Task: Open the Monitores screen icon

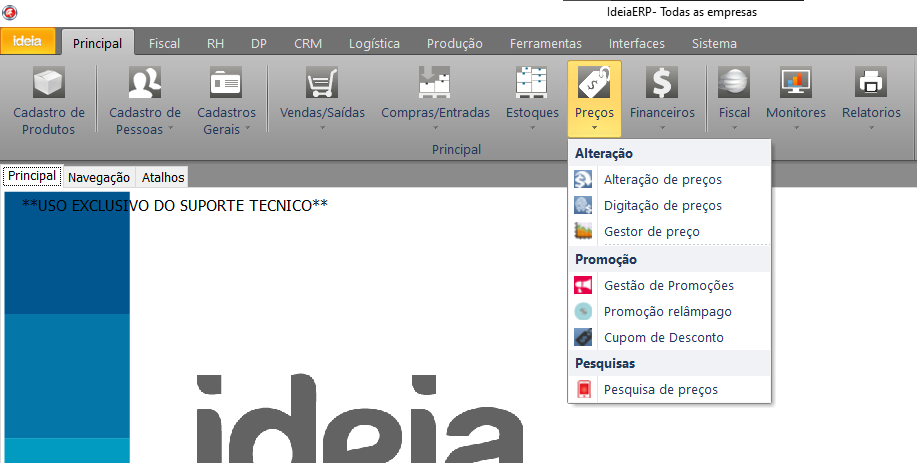Action: (x=795, y=82)
